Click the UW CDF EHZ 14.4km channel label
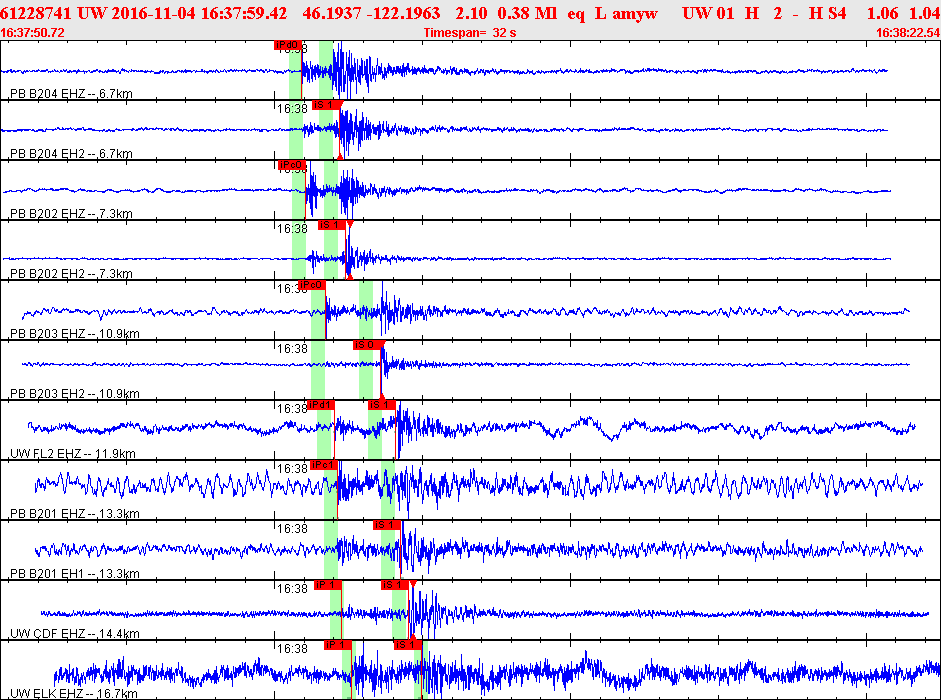The width and height of the screenshot is (941, 700). pyautogui.click(x=74, y=634)
